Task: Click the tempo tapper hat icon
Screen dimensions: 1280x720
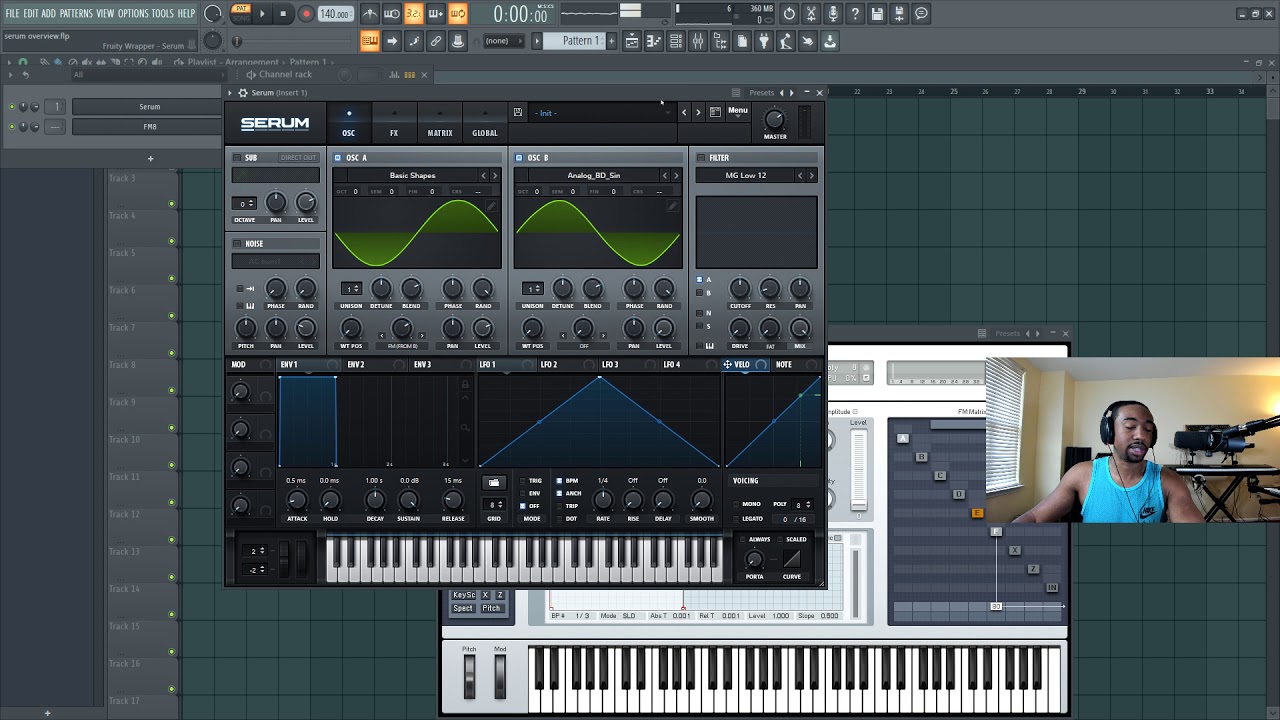Action: pos(458,41)
